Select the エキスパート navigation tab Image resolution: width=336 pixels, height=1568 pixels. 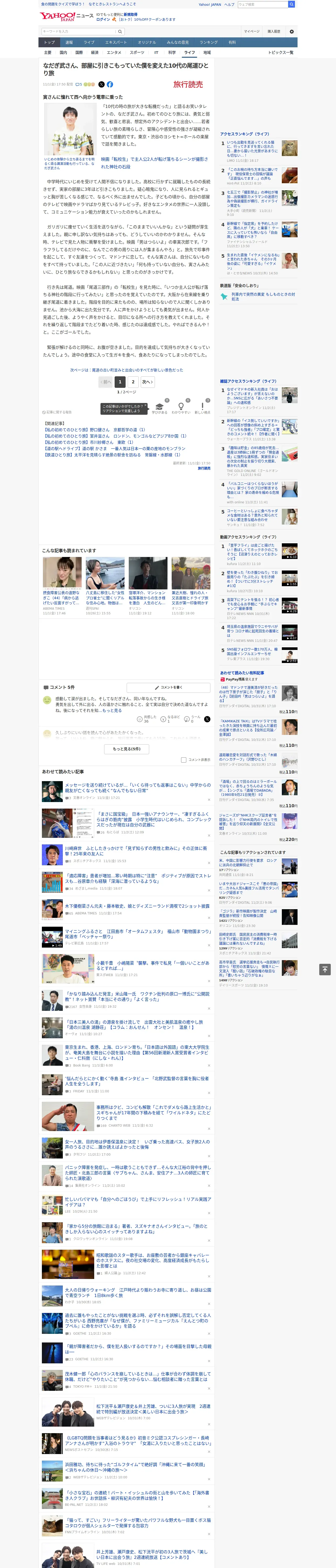[x=116, y=43]
